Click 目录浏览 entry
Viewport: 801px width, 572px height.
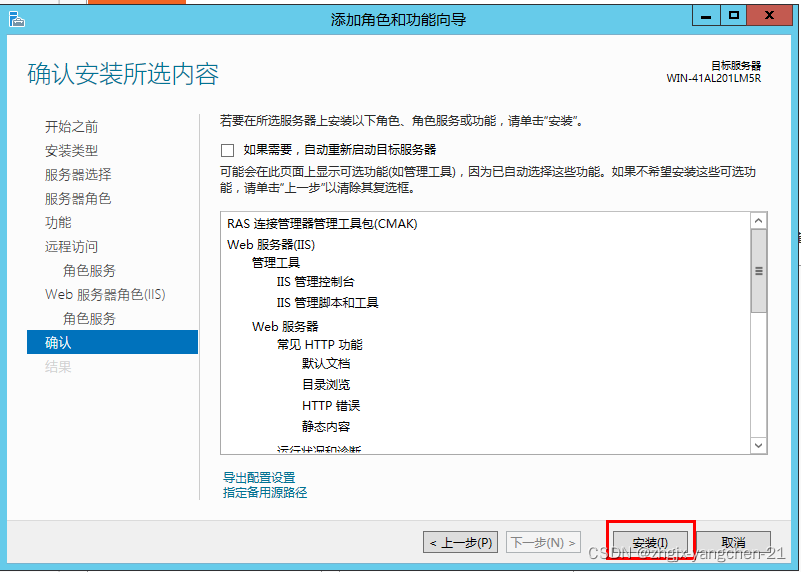(326, 385)
